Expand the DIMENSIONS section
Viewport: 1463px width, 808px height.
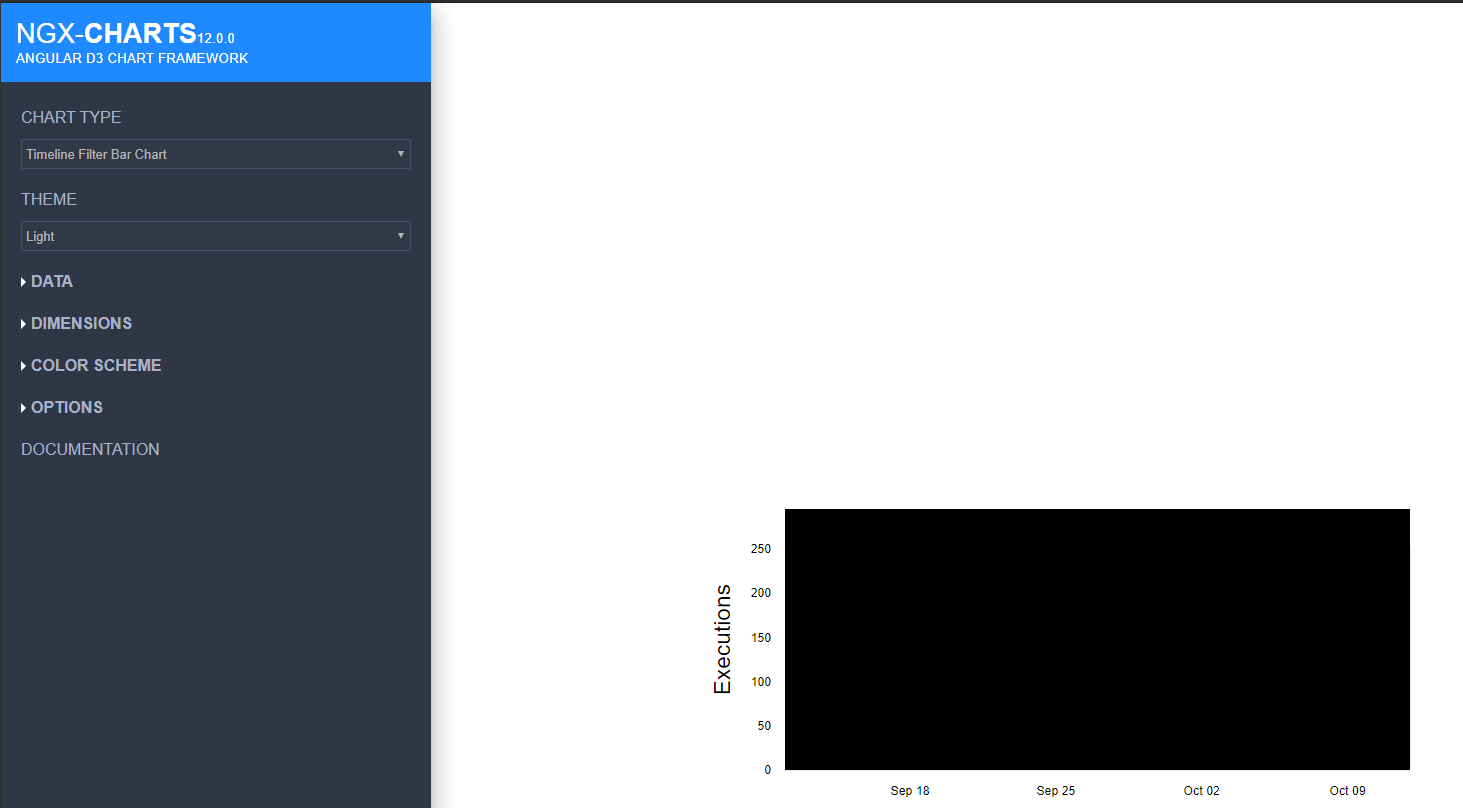point(81,323)
